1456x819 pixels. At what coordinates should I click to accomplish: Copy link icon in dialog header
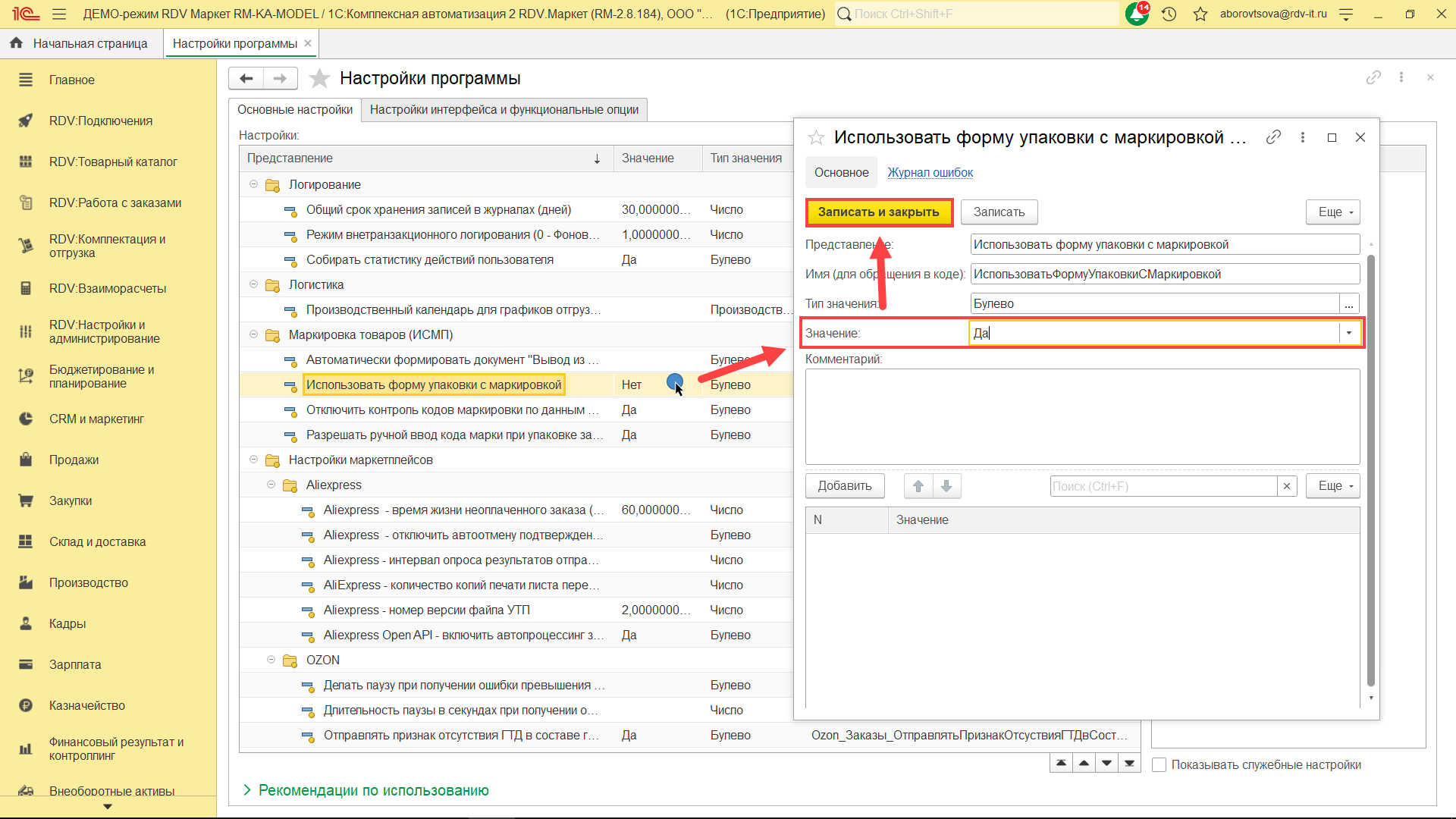tap(1273, 137)
